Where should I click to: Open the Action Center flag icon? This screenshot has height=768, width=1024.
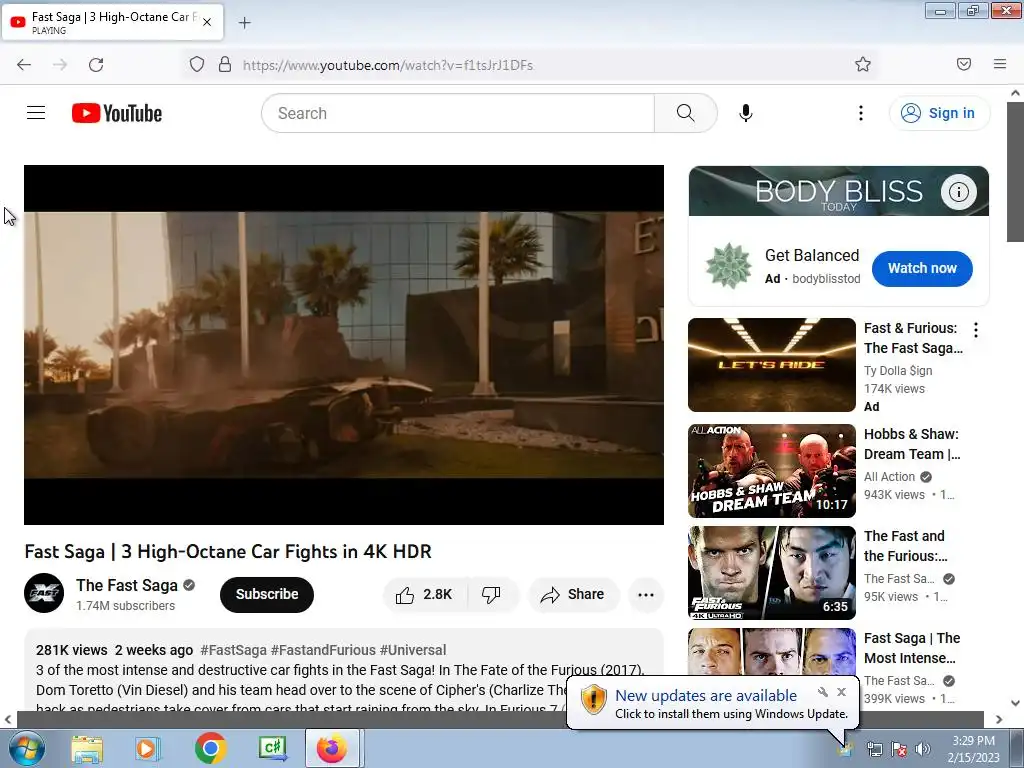899,749
